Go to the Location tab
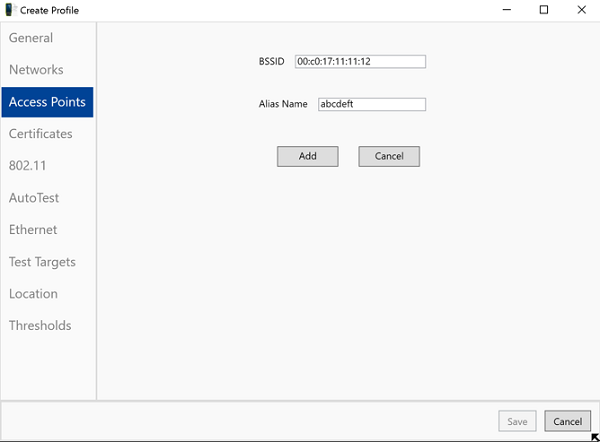 point(33,294)
